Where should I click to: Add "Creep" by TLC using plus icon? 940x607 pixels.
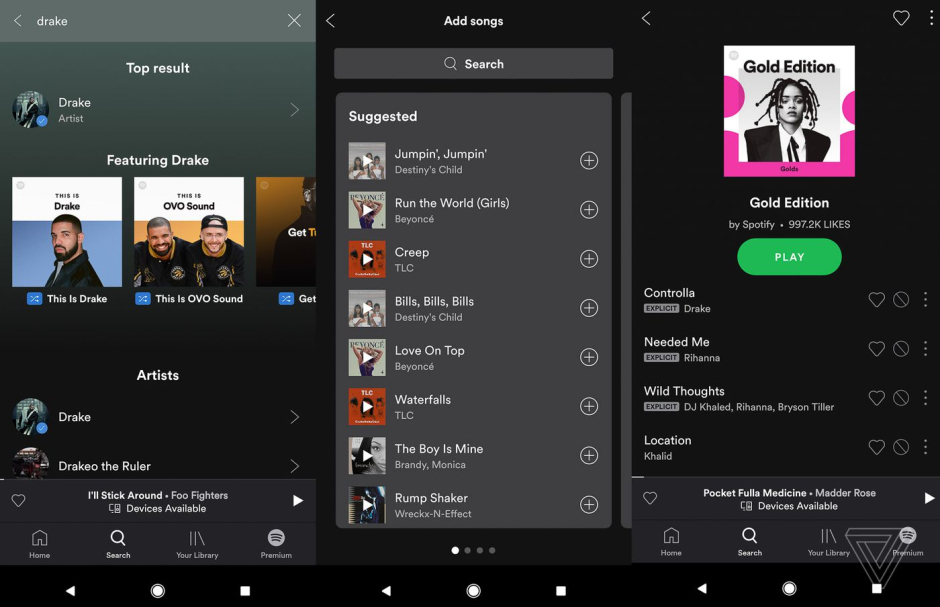589,259
